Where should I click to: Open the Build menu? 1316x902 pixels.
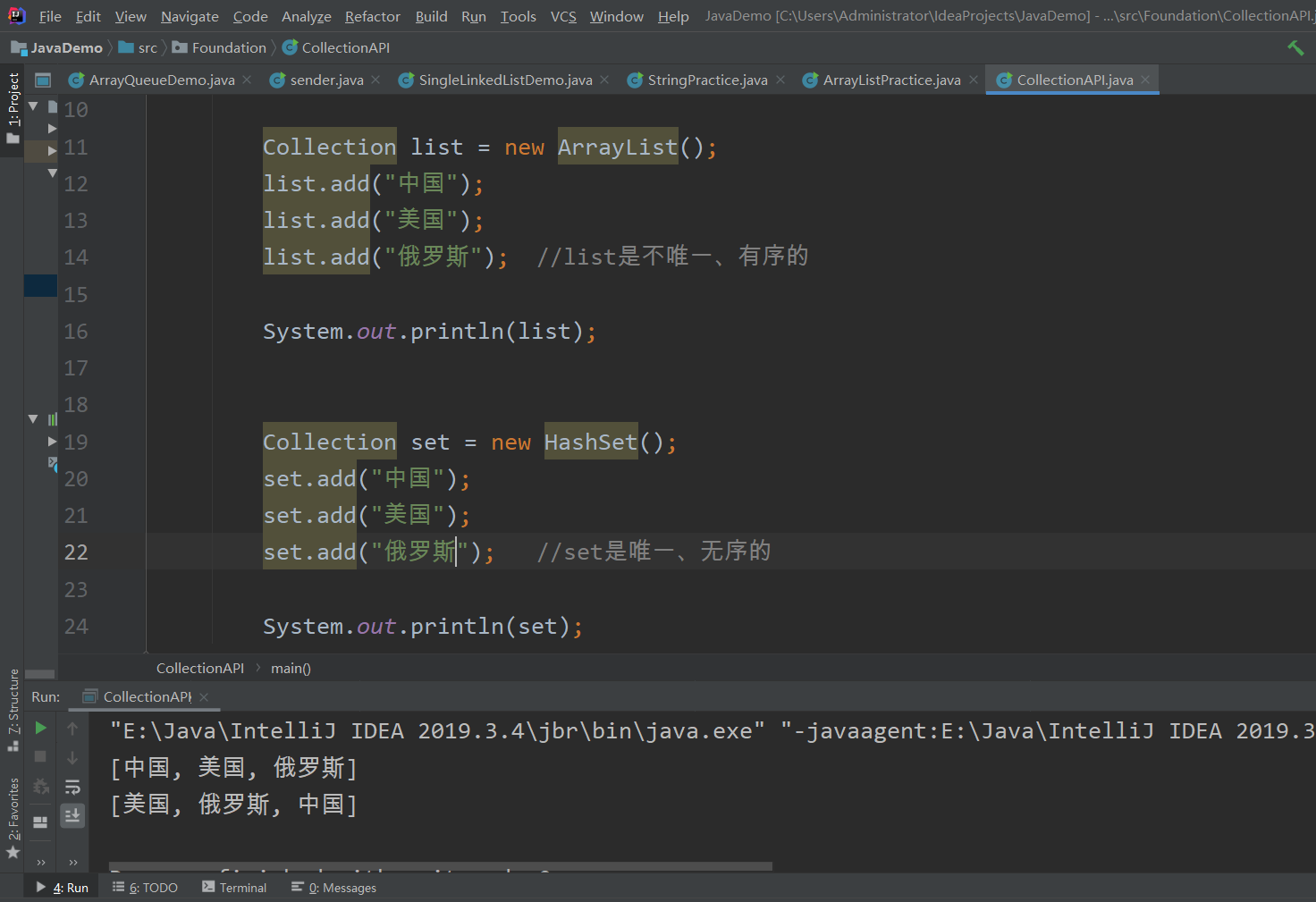(432, 16)
